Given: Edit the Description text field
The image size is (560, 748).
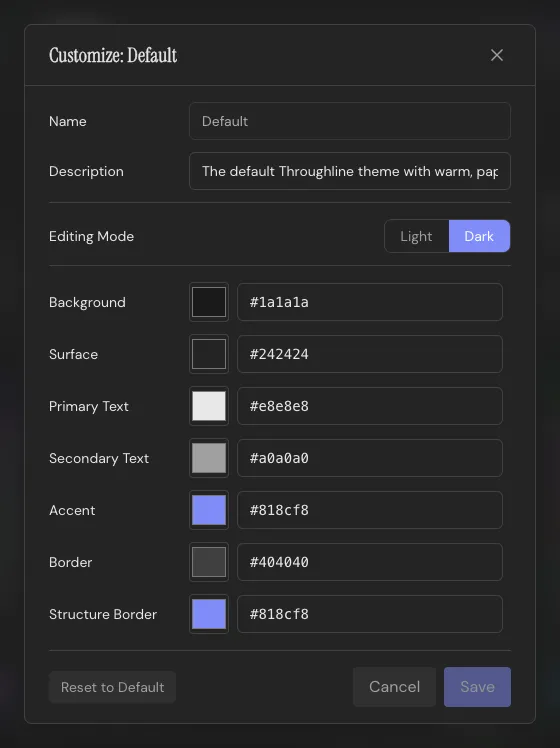Looking at the screenshot, I should point(350,171).
